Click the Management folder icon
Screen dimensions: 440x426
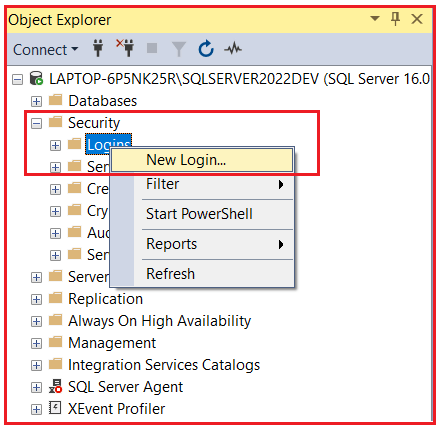(x=56, y=342)
